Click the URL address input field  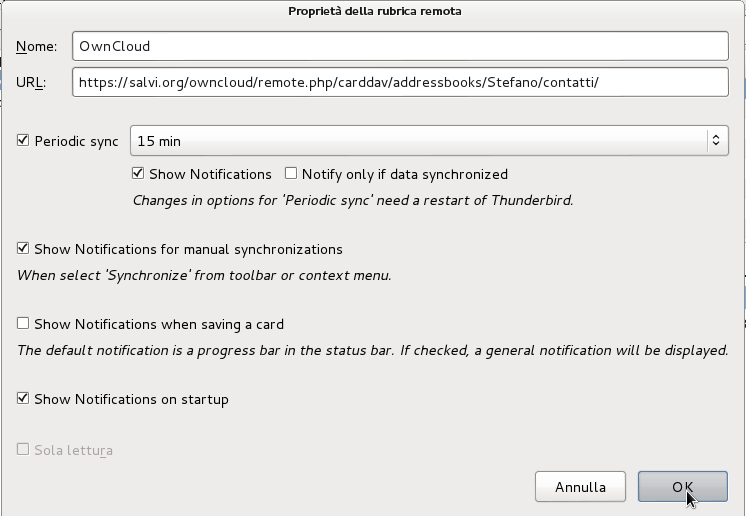pyautogui.click(x=400, y=82)
